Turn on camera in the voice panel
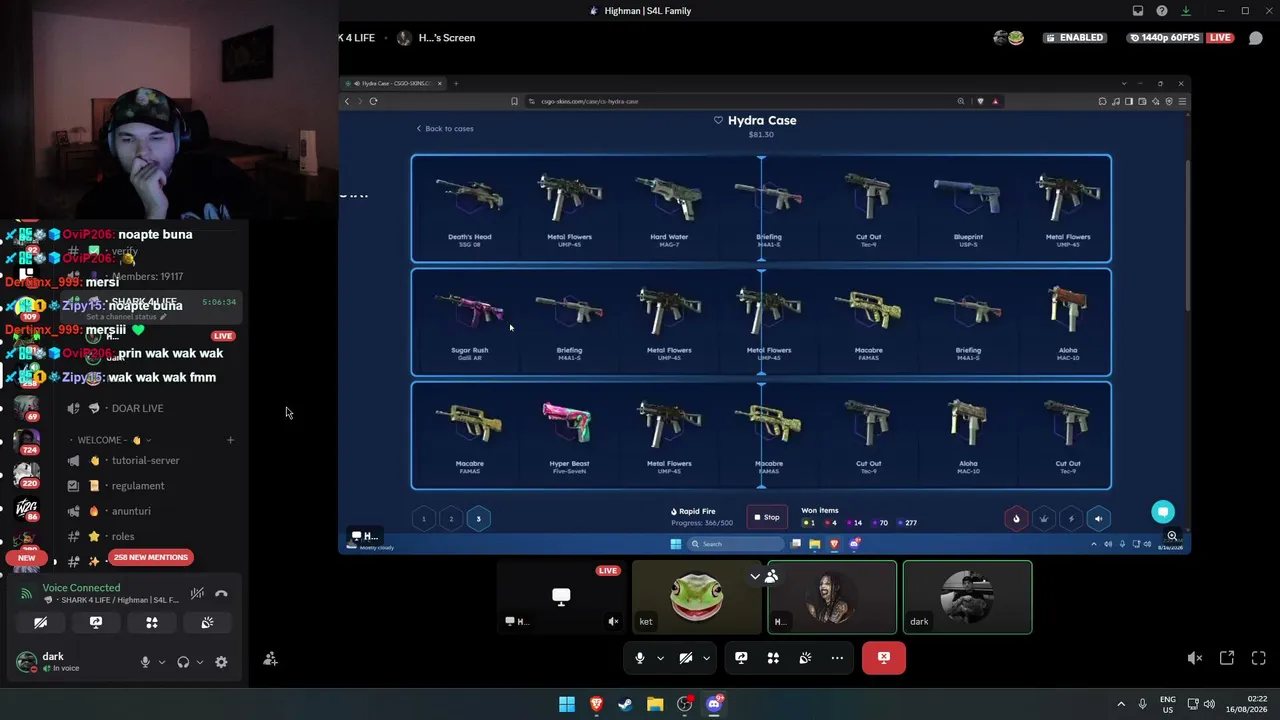Screen dimensions: 1280x720 [x=41, y=622]
